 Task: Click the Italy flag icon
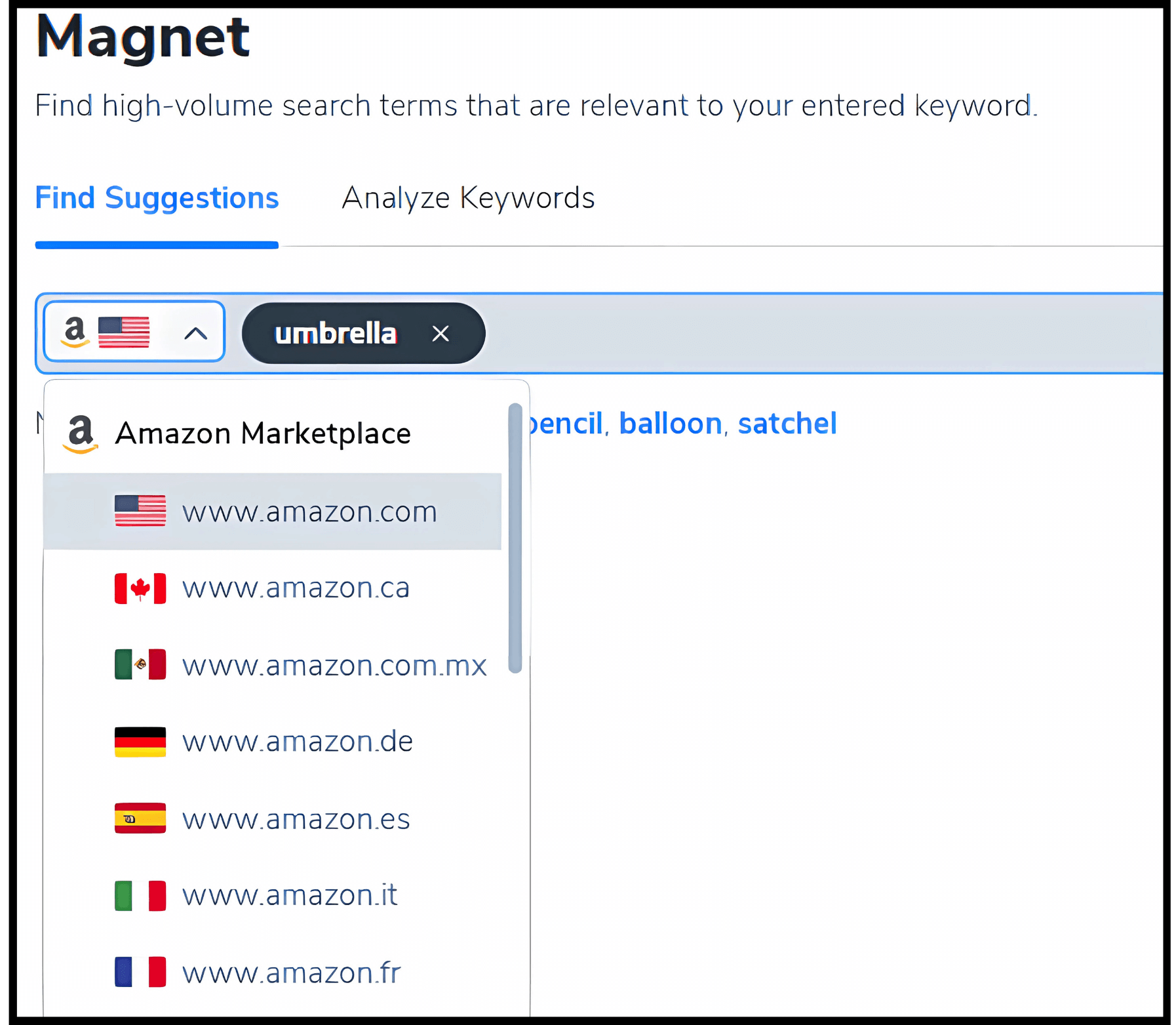tap(140, 895)
